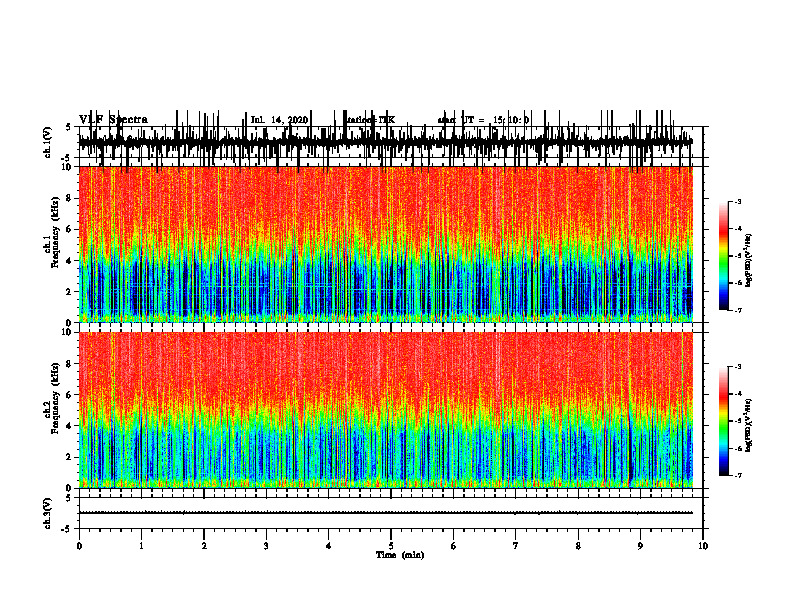Click the '-5' tick on ch.3(V) axis
792x612 pixels.
[x=67, y=529]
